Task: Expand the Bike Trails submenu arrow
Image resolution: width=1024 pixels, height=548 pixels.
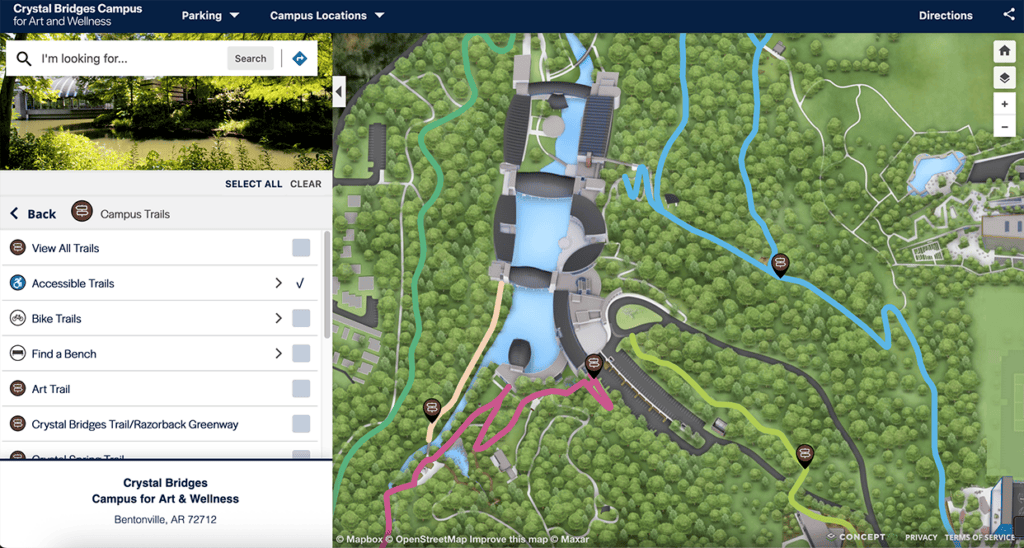Action: [x=279, y=319]
